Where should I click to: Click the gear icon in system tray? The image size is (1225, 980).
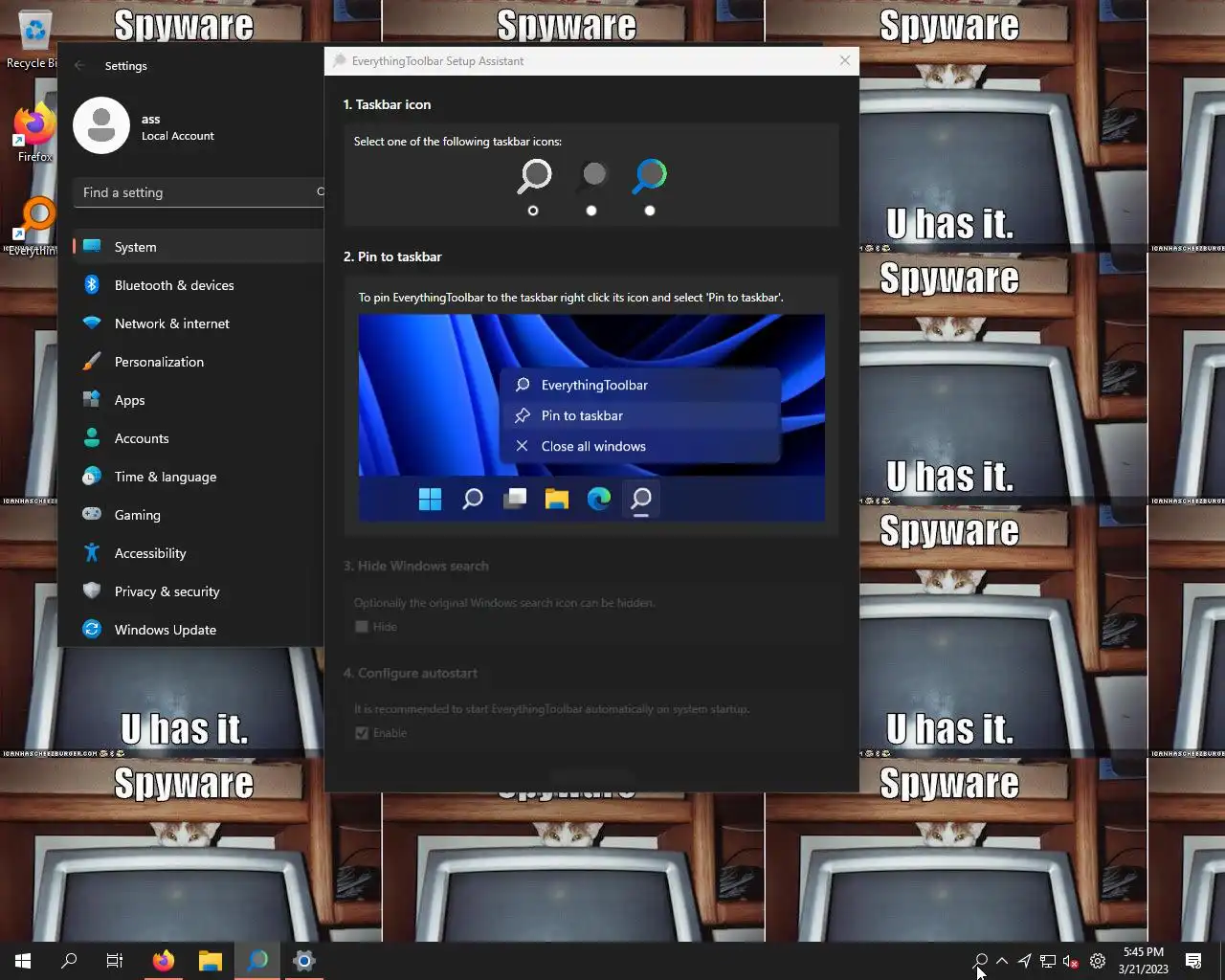click(1098, 961)
